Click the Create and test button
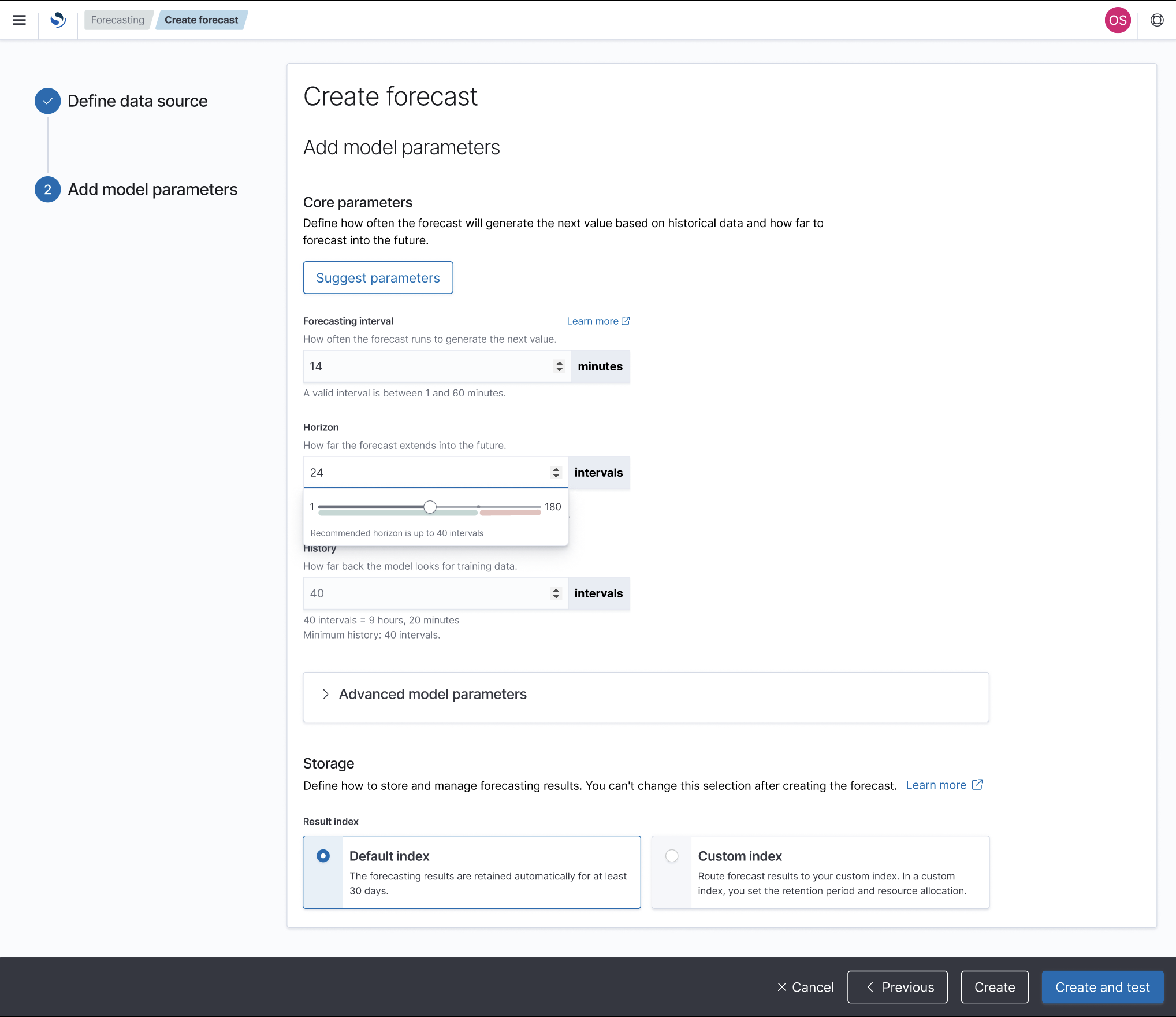1176x1017 pixels. click(x=1102, y=987)
